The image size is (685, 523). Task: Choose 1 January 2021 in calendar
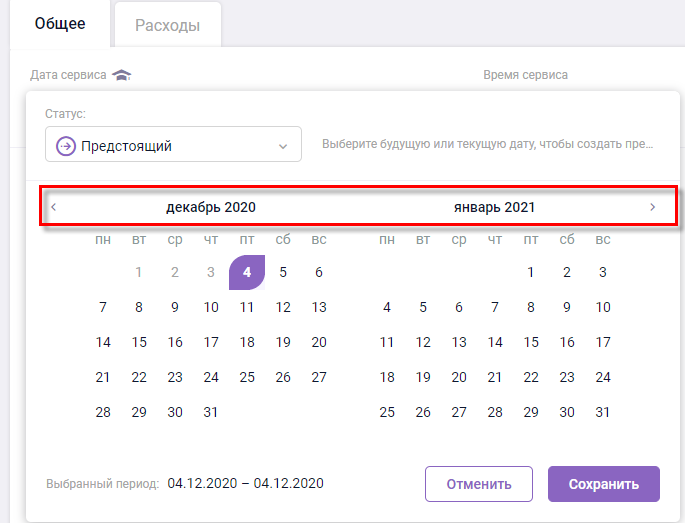click(x=531, y=272)
